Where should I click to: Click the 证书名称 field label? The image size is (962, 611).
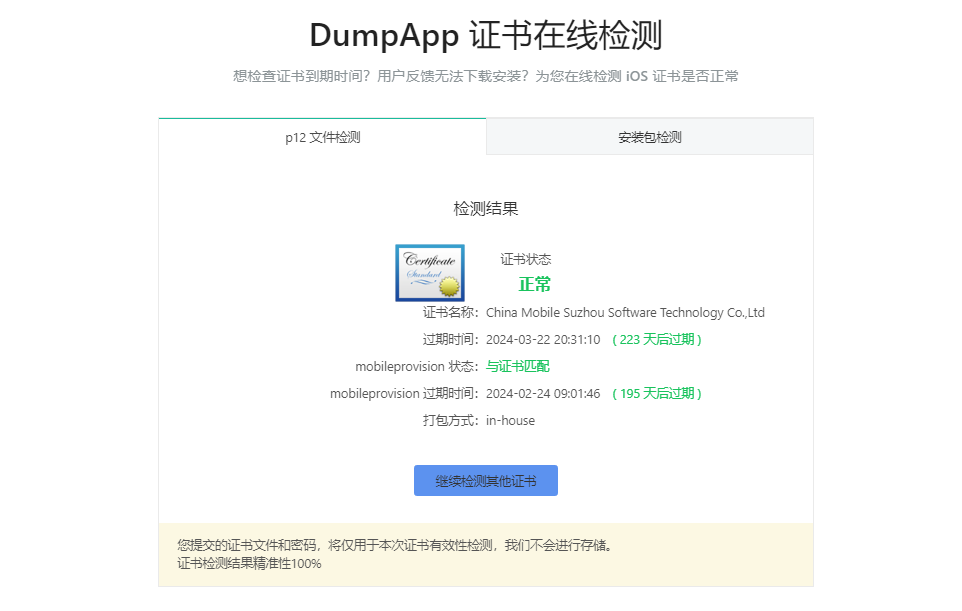[x=450, y=313]
